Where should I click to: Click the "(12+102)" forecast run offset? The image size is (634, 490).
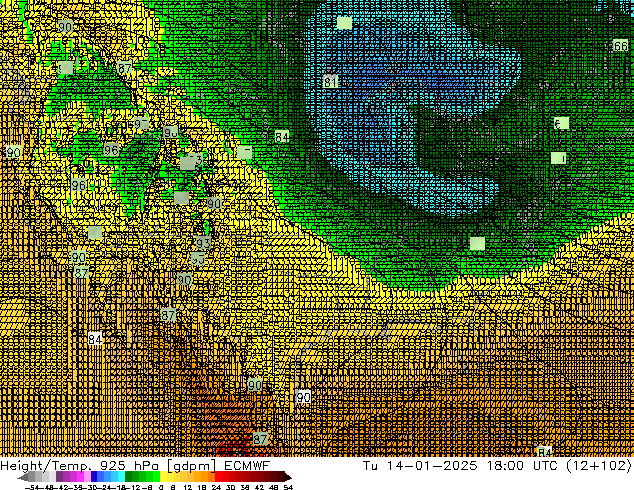pos(599,466)
